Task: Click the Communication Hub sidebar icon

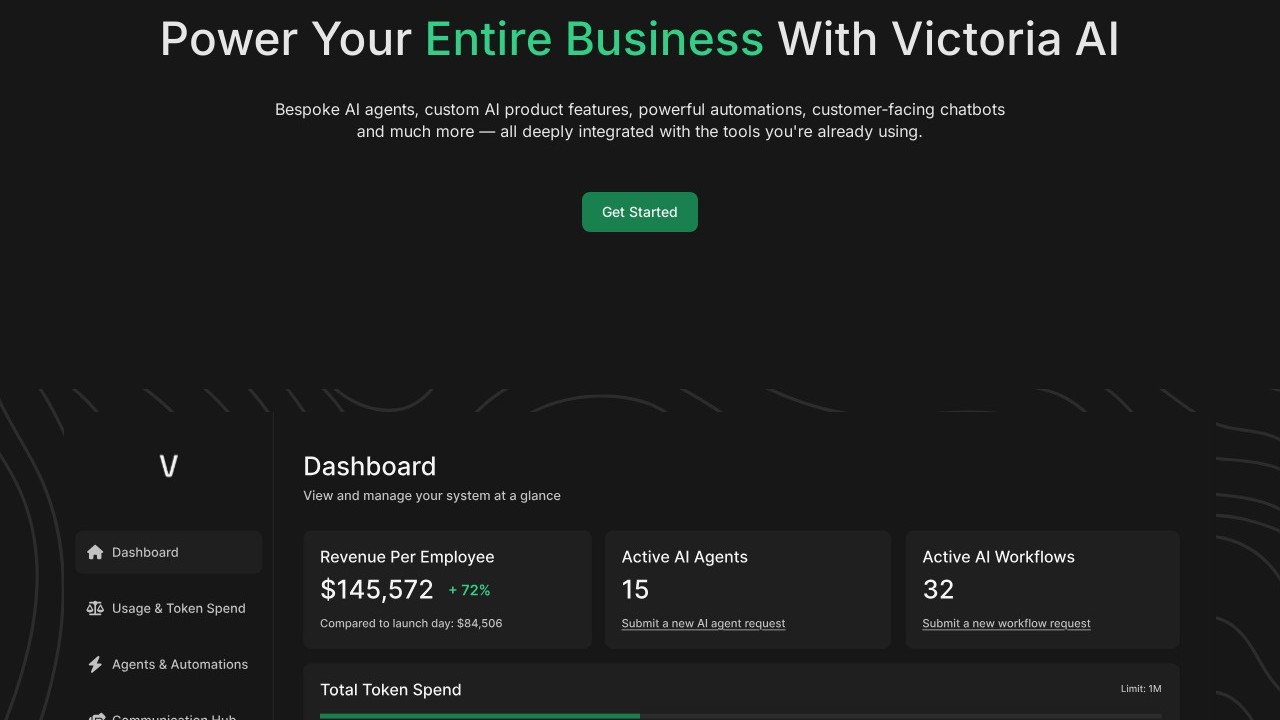Action: (96, 716)
